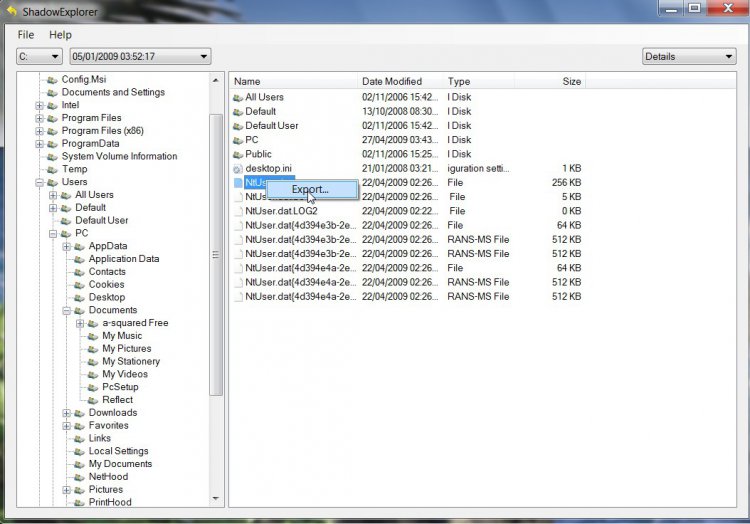Expand the ProgramData tree node
The height and width of the screenshot is (524, 750).
40,144
